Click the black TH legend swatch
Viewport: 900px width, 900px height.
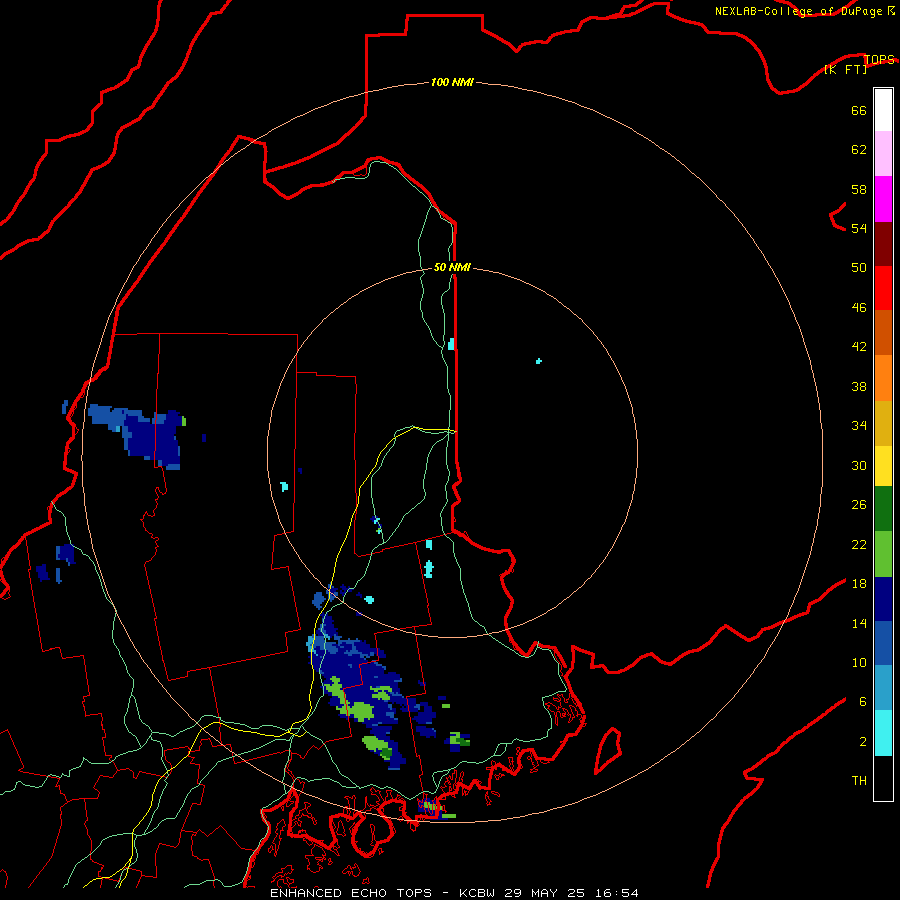(x=883, y=778)
